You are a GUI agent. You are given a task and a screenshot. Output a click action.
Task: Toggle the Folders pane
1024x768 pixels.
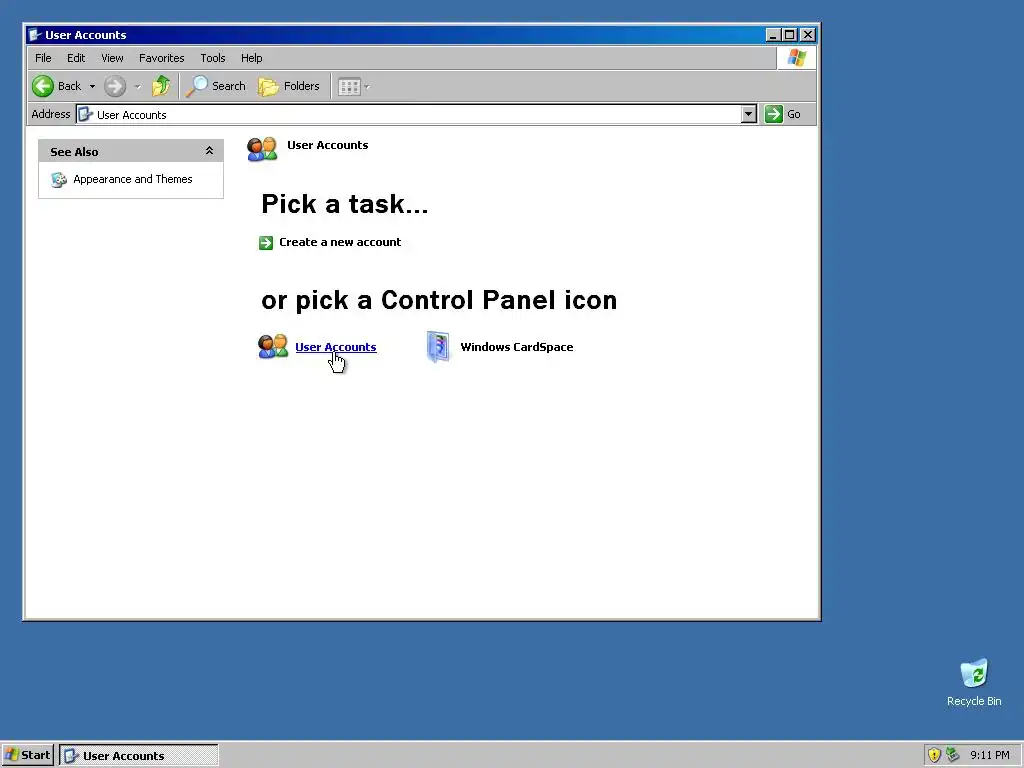(289, 86)
